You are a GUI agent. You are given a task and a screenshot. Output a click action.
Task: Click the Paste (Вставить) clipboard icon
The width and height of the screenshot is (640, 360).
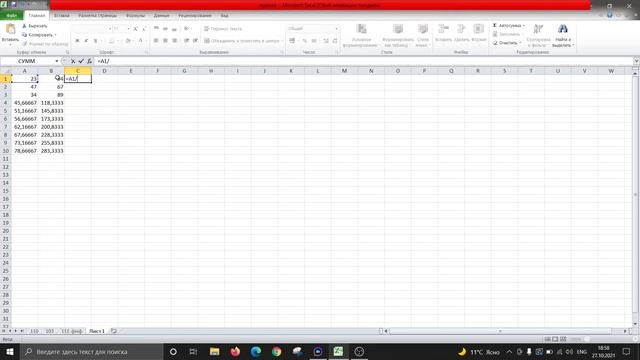pos(10,29)
